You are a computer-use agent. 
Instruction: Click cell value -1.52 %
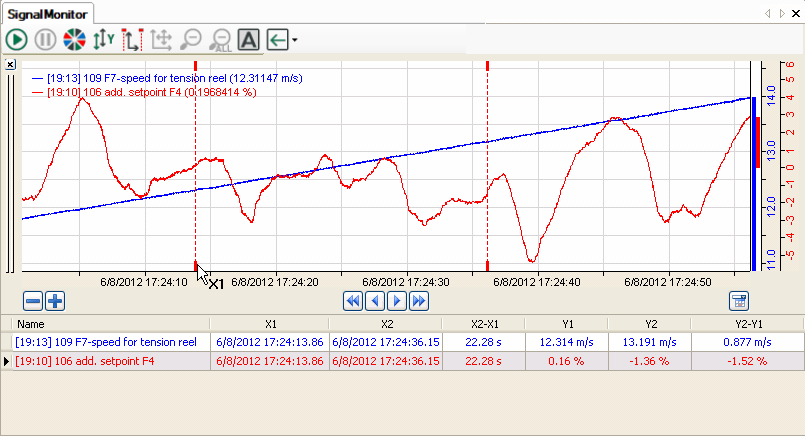pyautogui.click(x=747, y=361)
